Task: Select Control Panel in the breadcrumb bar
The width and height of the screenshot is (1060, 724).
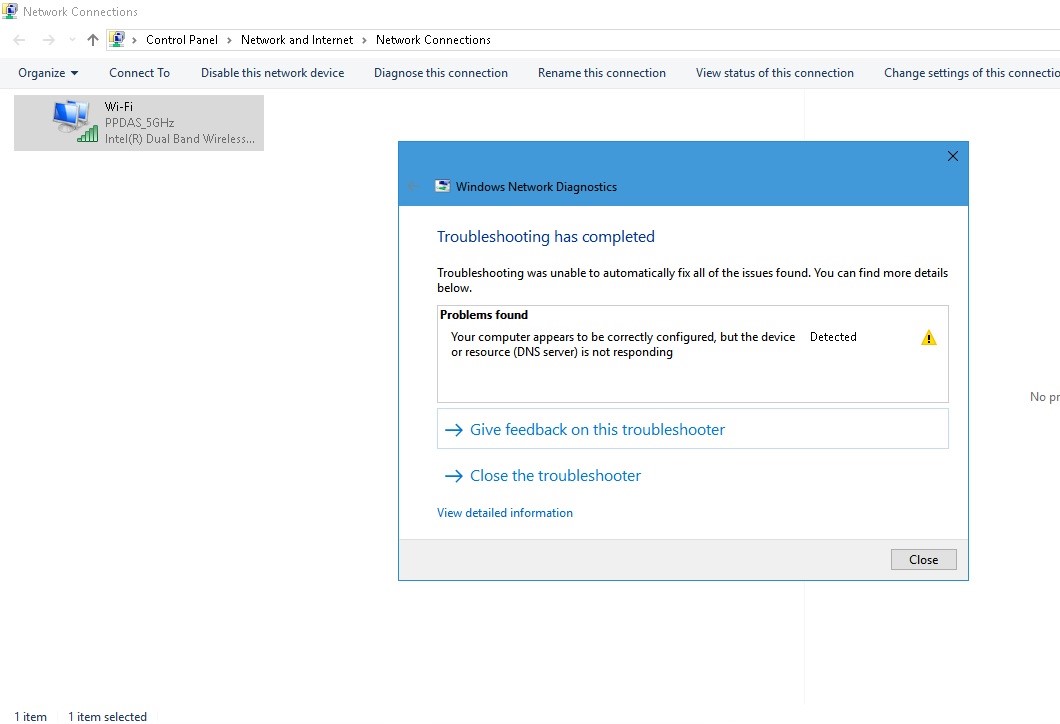Action: point(182,39)
